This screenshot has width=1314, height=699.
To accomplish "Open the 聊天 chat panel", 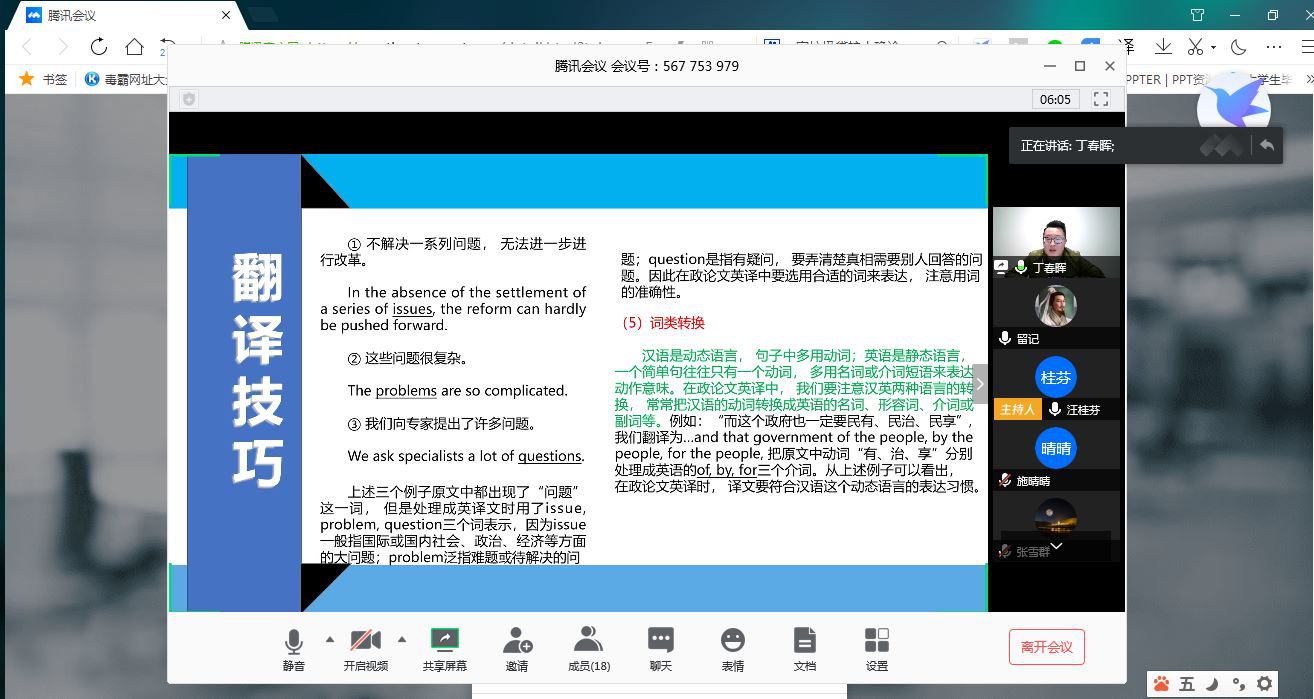I will pos(660,648).
